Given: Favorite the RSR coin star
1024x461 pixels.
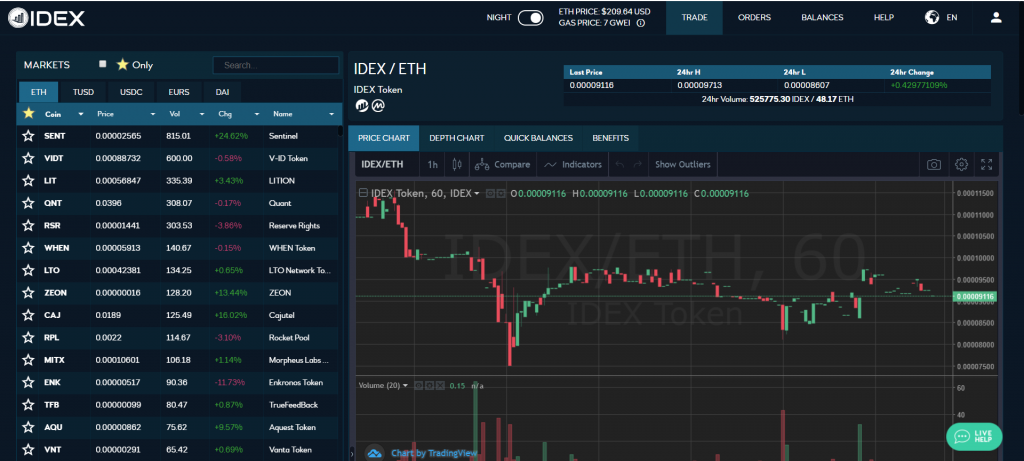Looking at the screenshot, I should pyautogui.click(x=28, y=225).
